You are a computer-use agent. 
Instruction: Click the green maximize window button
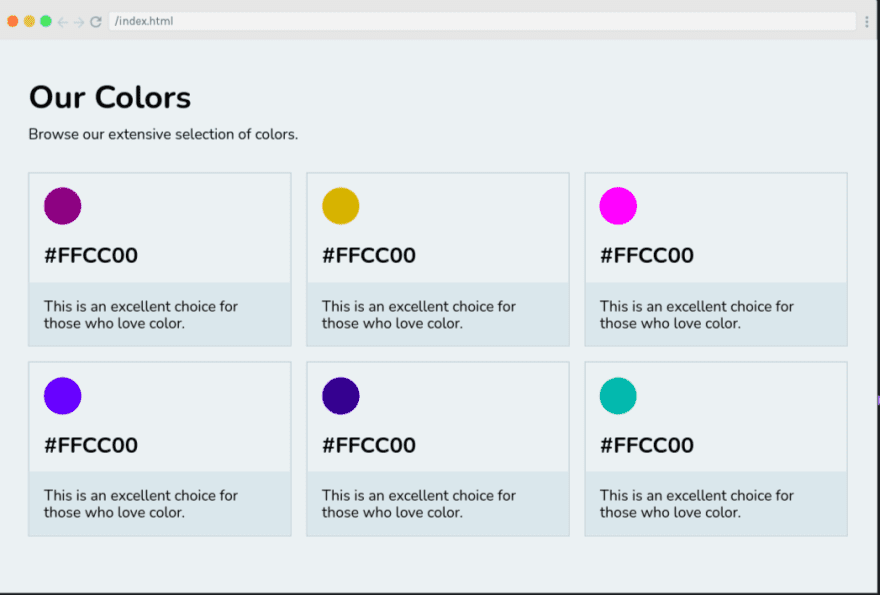coord(46,21)
